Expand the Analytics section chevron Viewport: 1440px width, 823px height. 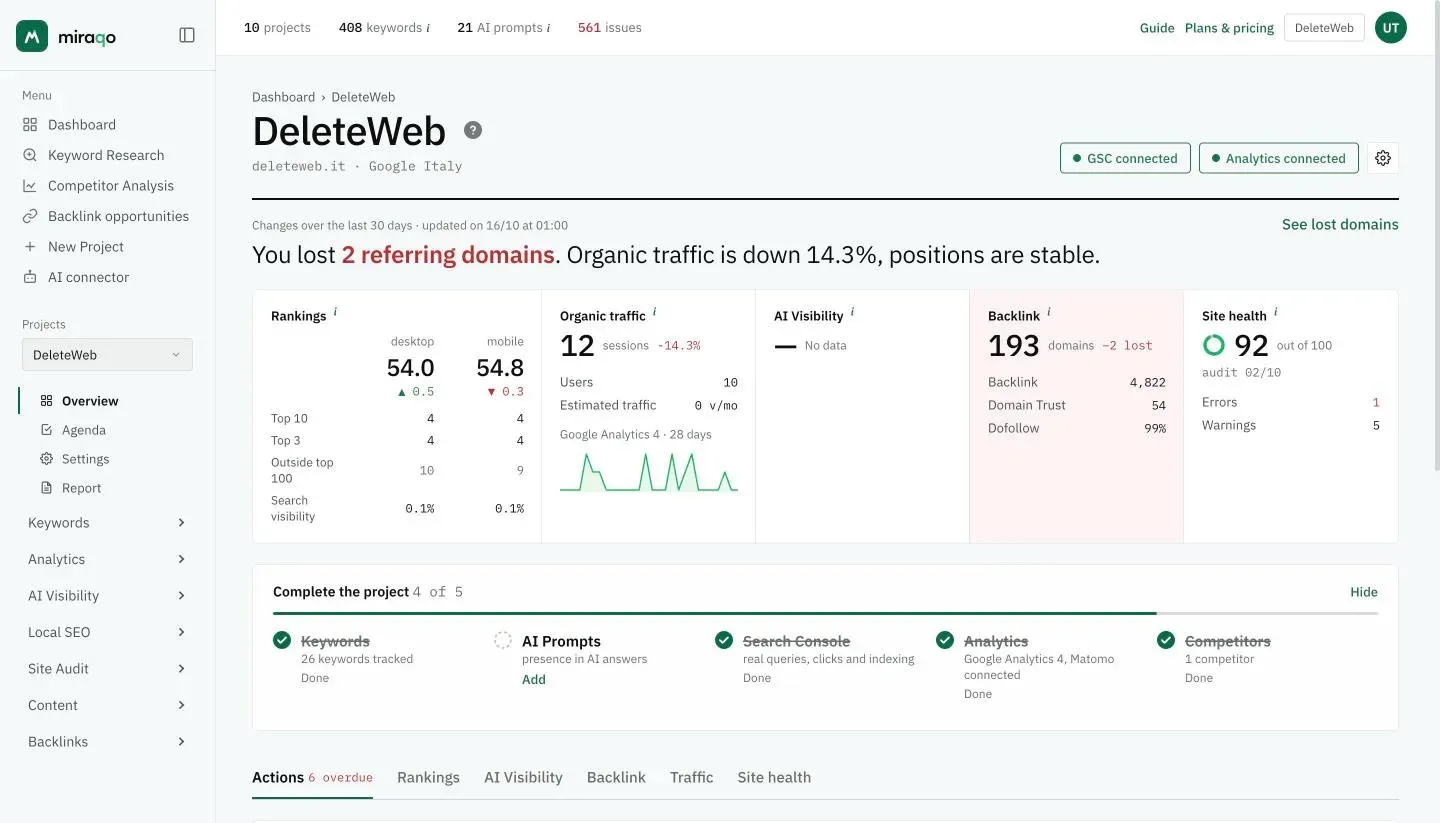click(x=181, y=559)
